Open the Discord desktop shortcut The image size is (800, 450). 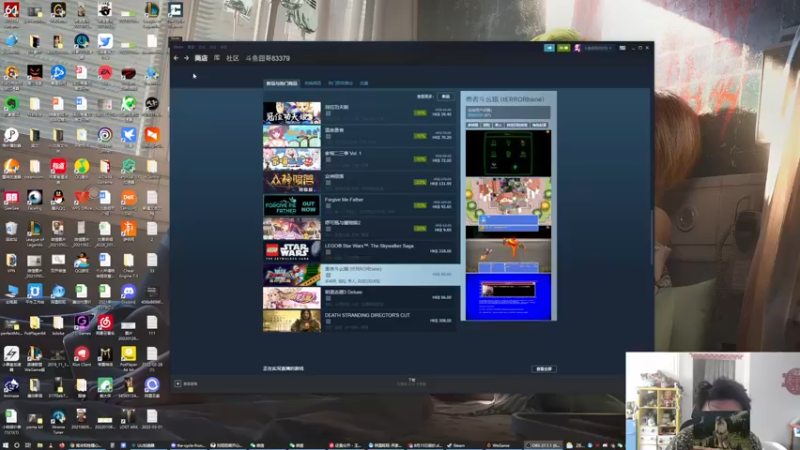tap(129, 293)
